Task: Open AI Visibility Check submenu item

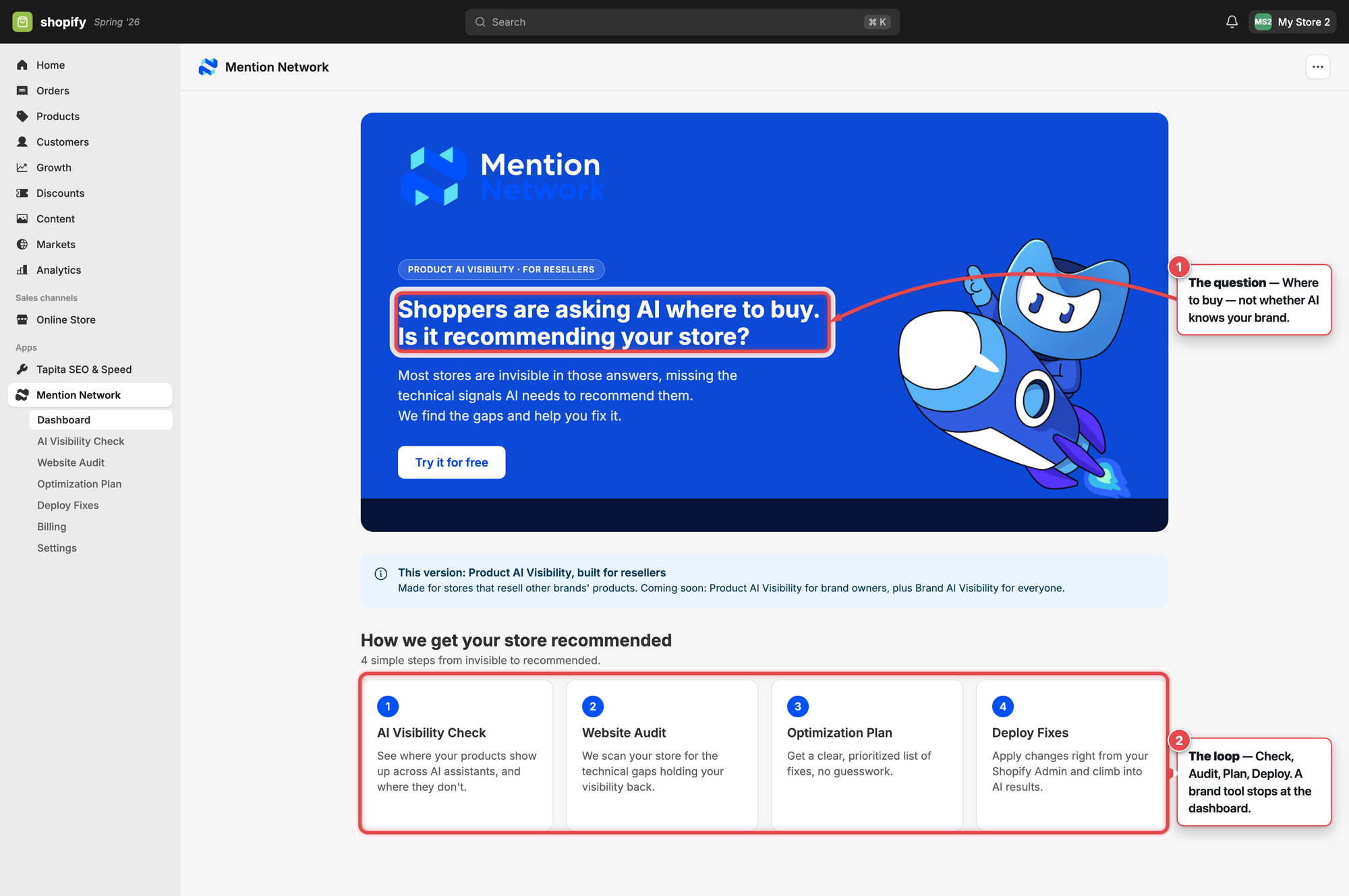Action: tap(101, 441)
